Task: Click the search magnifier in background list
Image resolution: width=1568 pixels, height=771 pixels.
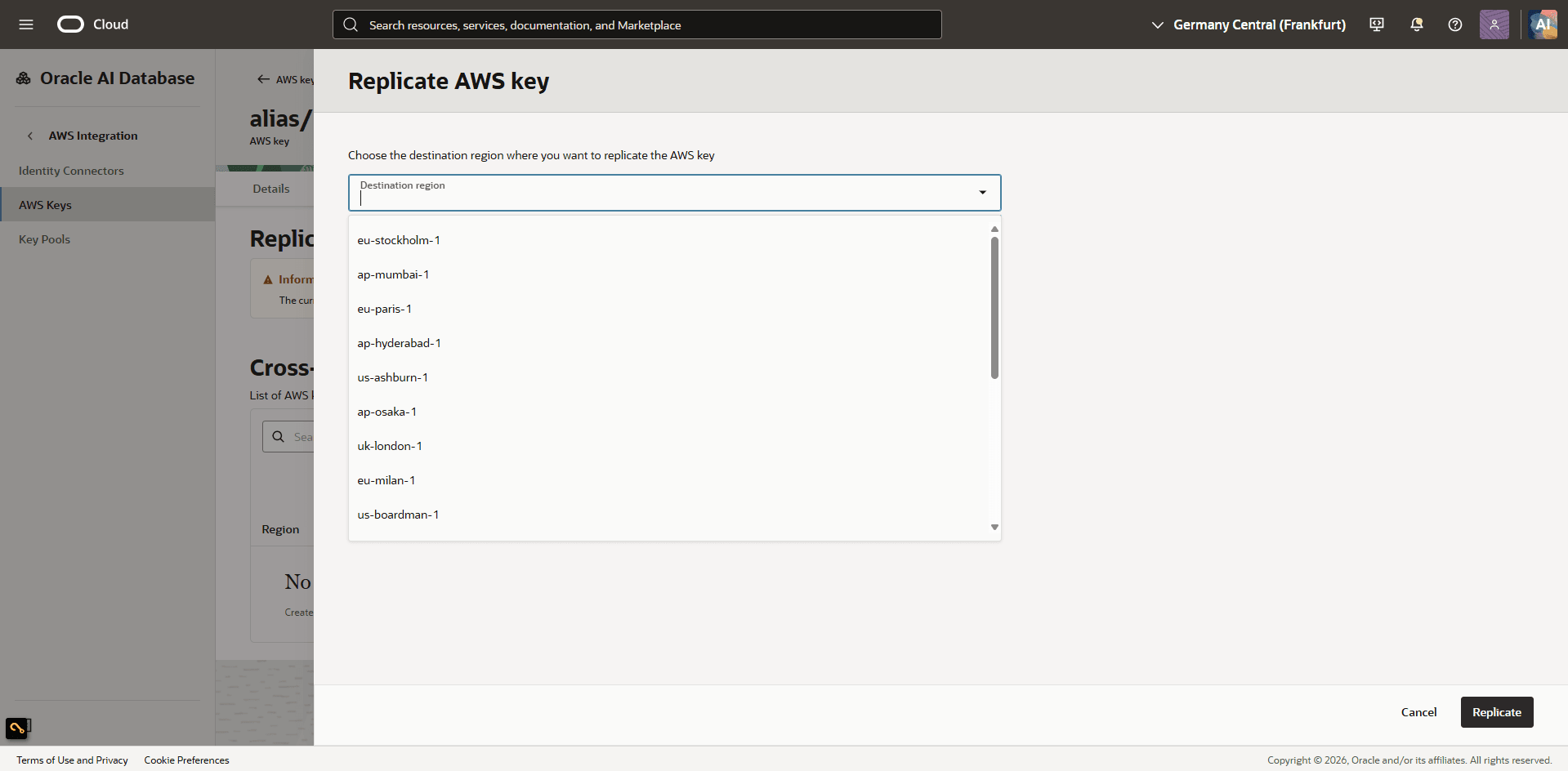Action: pyautogui.click(x=279, y=437)
